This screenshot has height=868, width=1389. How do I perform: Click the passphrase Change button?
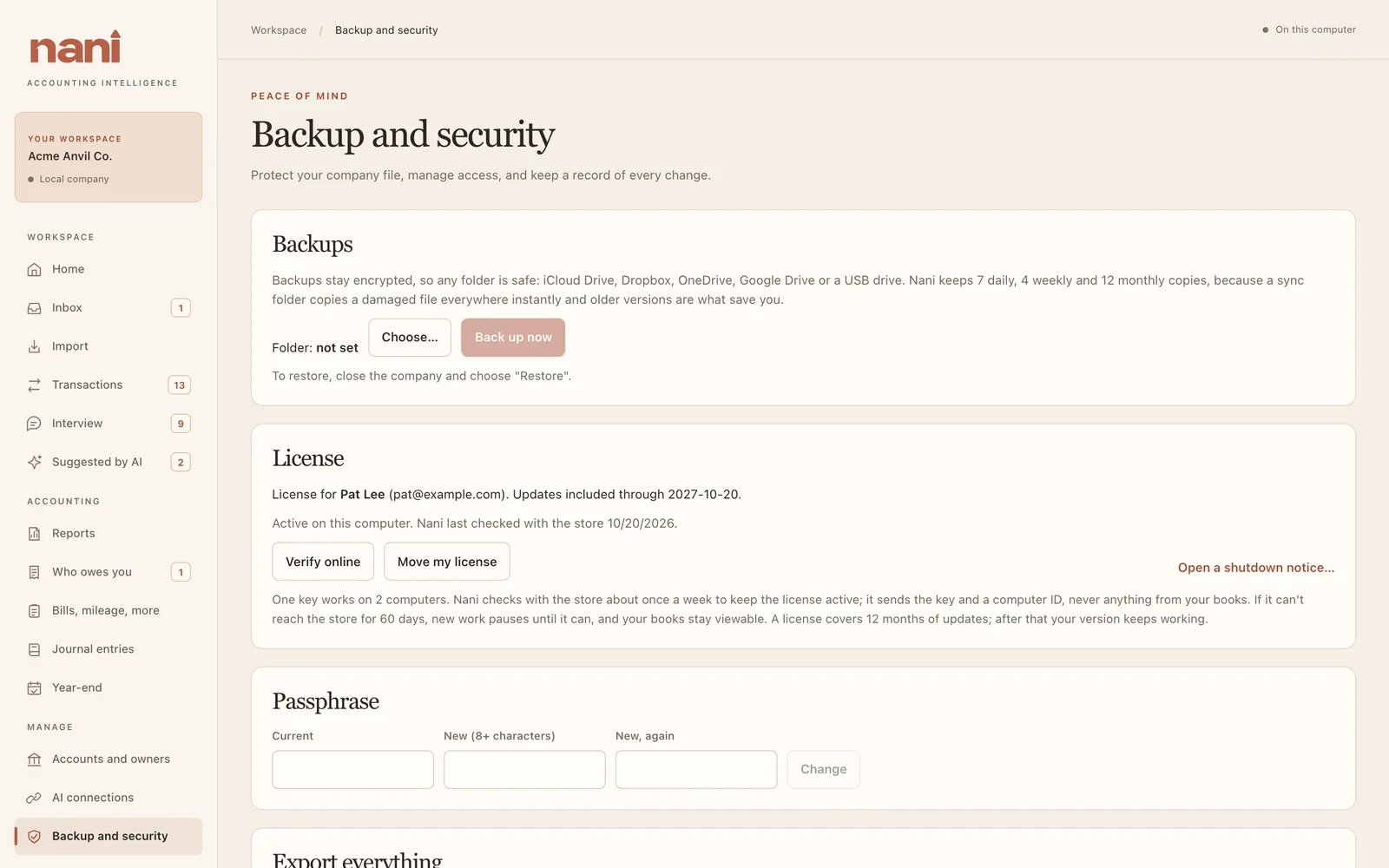(x=824, y=770)
